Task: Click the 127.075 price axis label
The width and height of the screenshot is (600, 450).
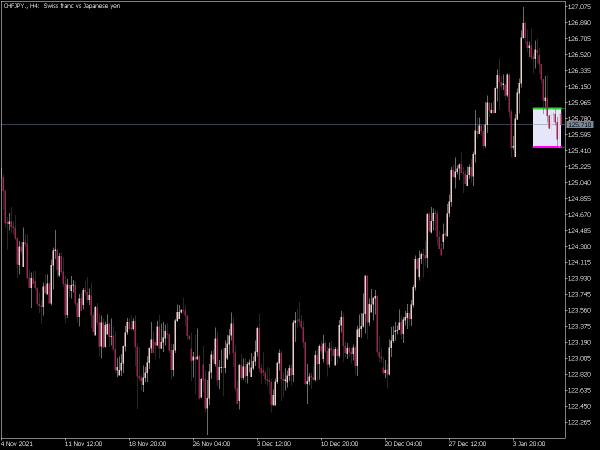Action: [x=579, y=7]
